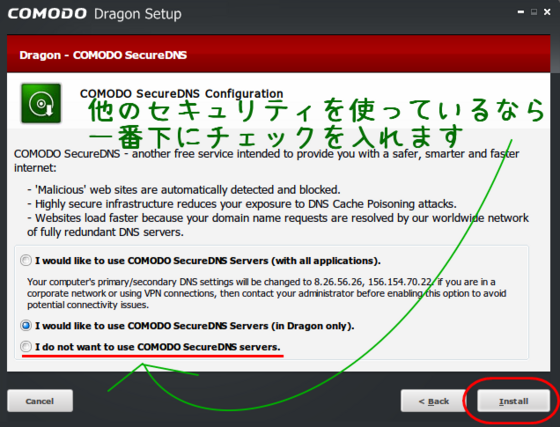This screenshot has width=560, height=427.
Task: Click the 'Malicious' web sites bullet text
Action: (x=184, y=190)
